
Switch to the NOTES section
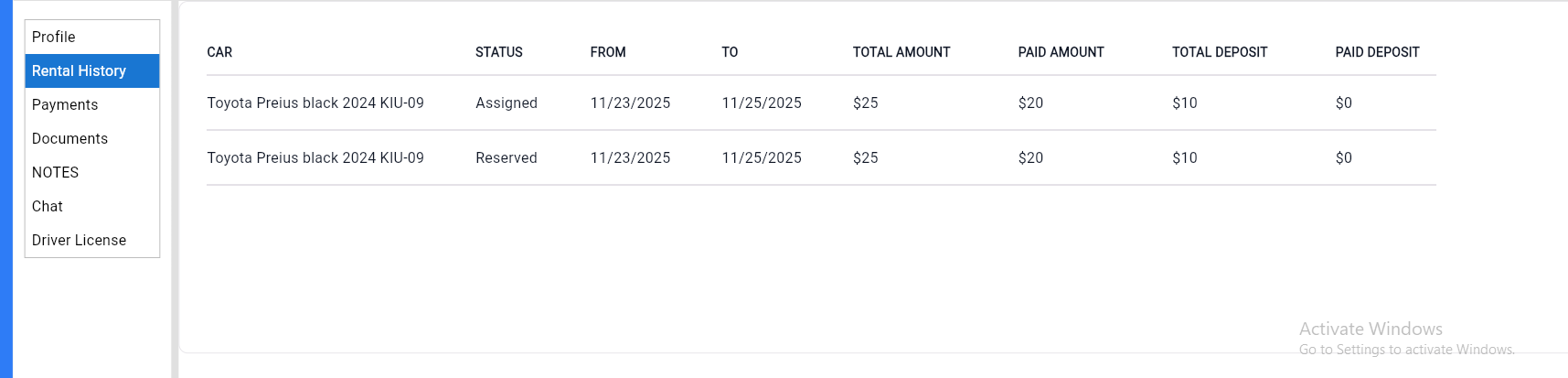click(x=55, y=172)
